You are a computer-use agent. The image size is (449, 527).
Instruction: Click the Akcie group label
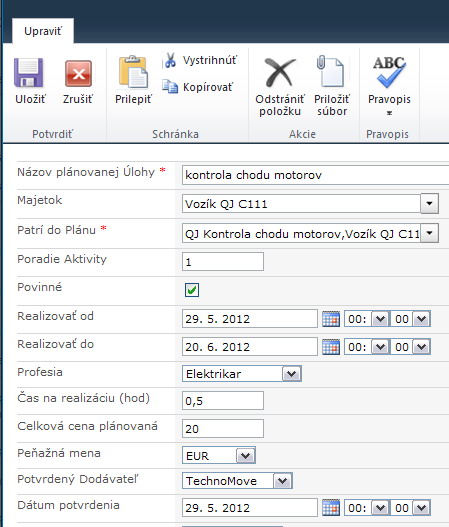pyautogui.click(x=302, y=134)
